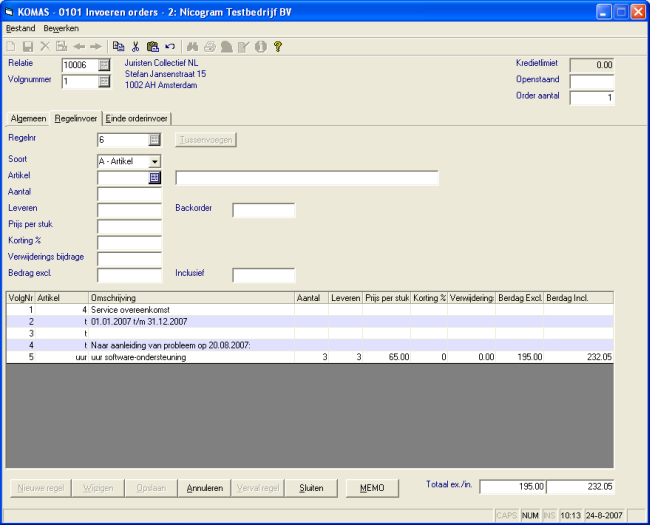Click the Prijs per stuk field
This screenshot has width=650, height=525.
pos(129,226)
